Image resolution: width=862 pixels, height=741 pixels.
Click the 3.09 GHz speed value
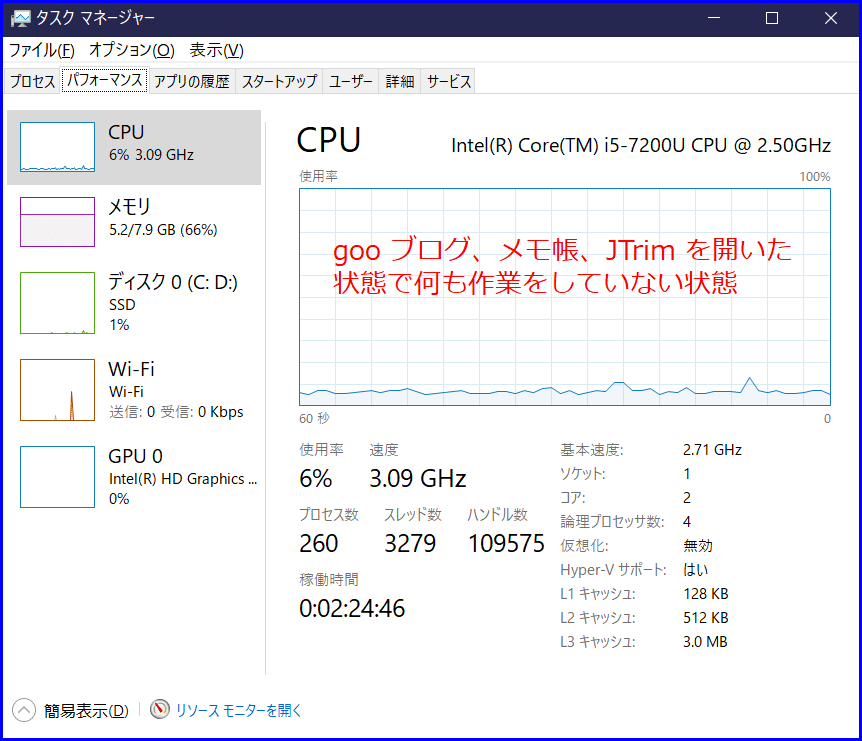point(418,478)
